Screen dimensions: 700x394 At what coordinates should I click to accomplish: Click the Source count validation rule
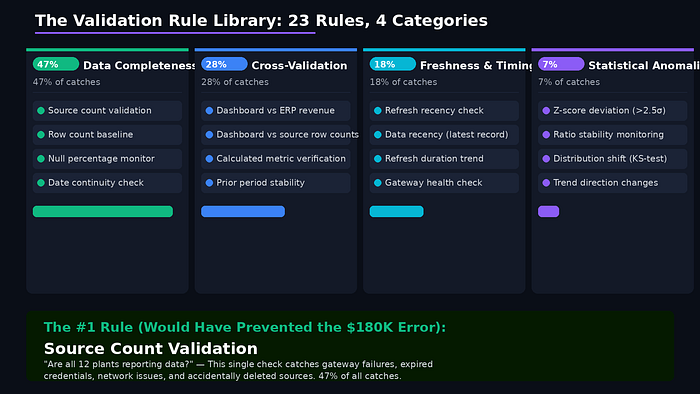(x=107, y=111)
